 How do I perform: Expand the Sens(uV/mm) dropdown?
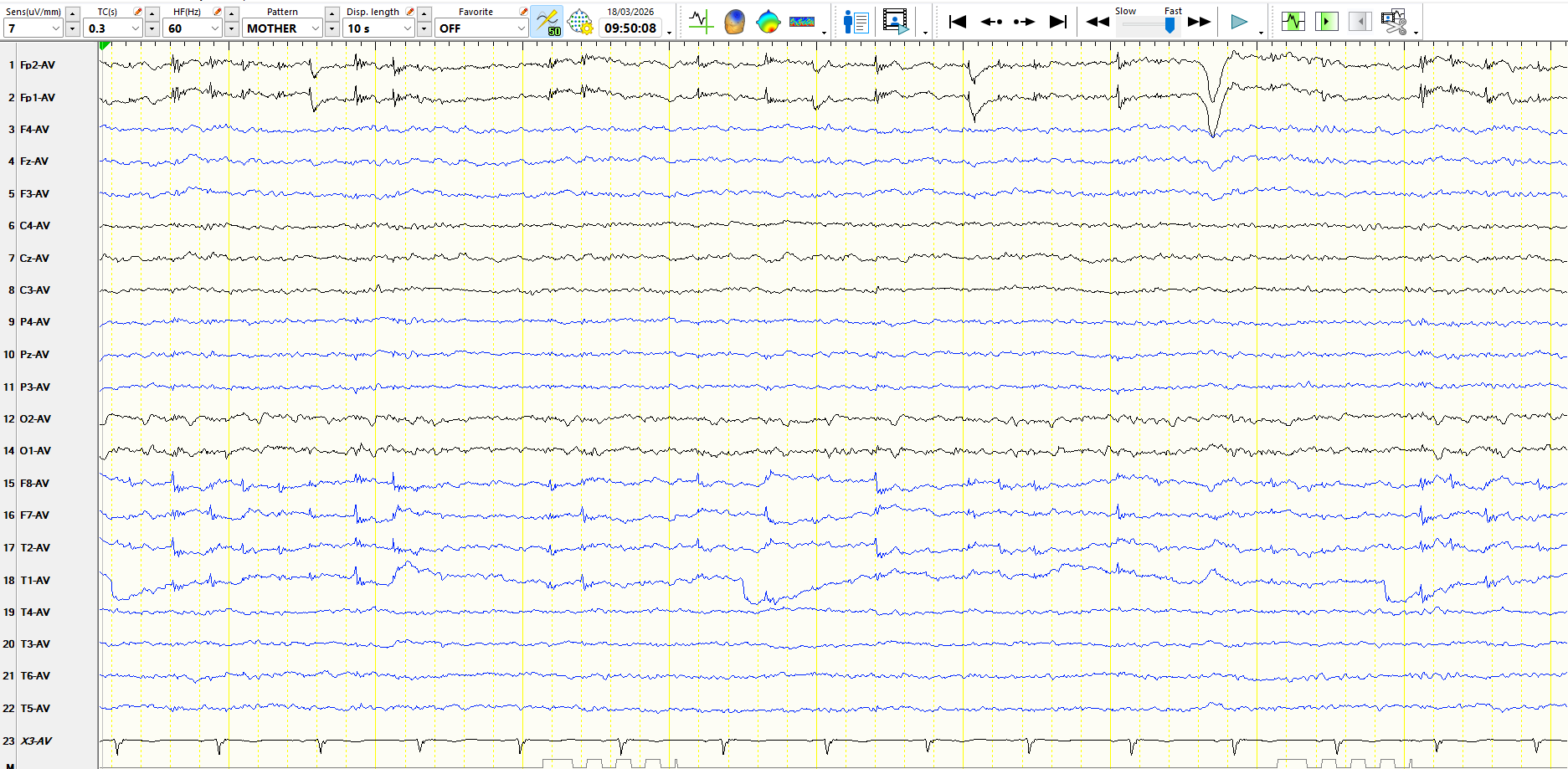[x=56, y=28]
